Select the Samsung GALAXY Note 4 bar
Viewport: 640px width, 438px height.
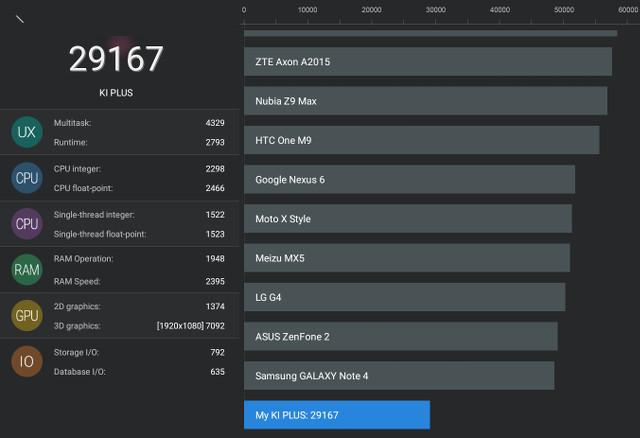coord(399,376)
